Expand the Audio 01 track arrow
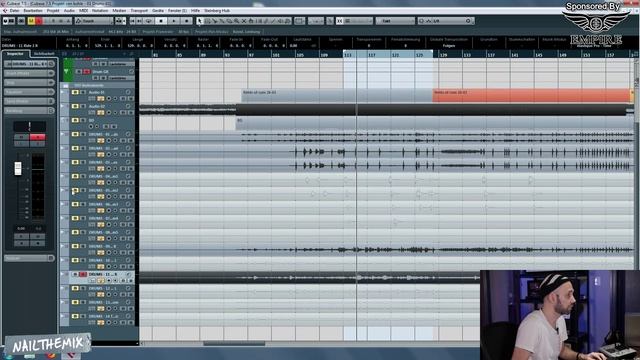640x360 pixels. coord(62,93)
